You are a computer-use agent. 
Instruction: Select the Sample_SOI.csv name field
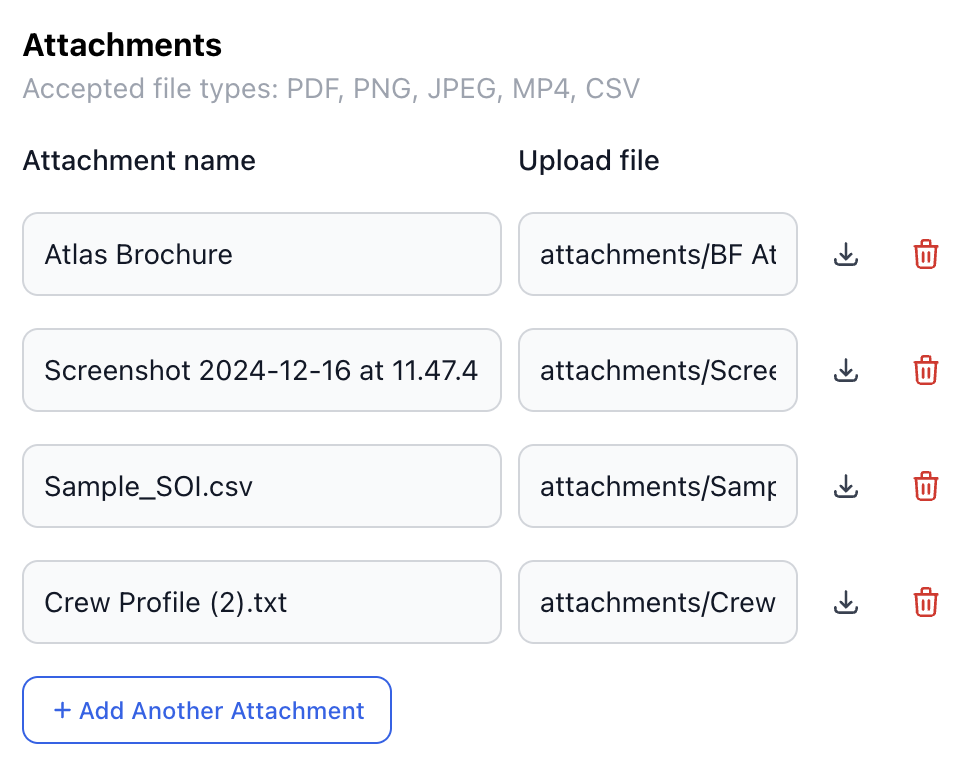pyautogui.click(x=261, y=487)
